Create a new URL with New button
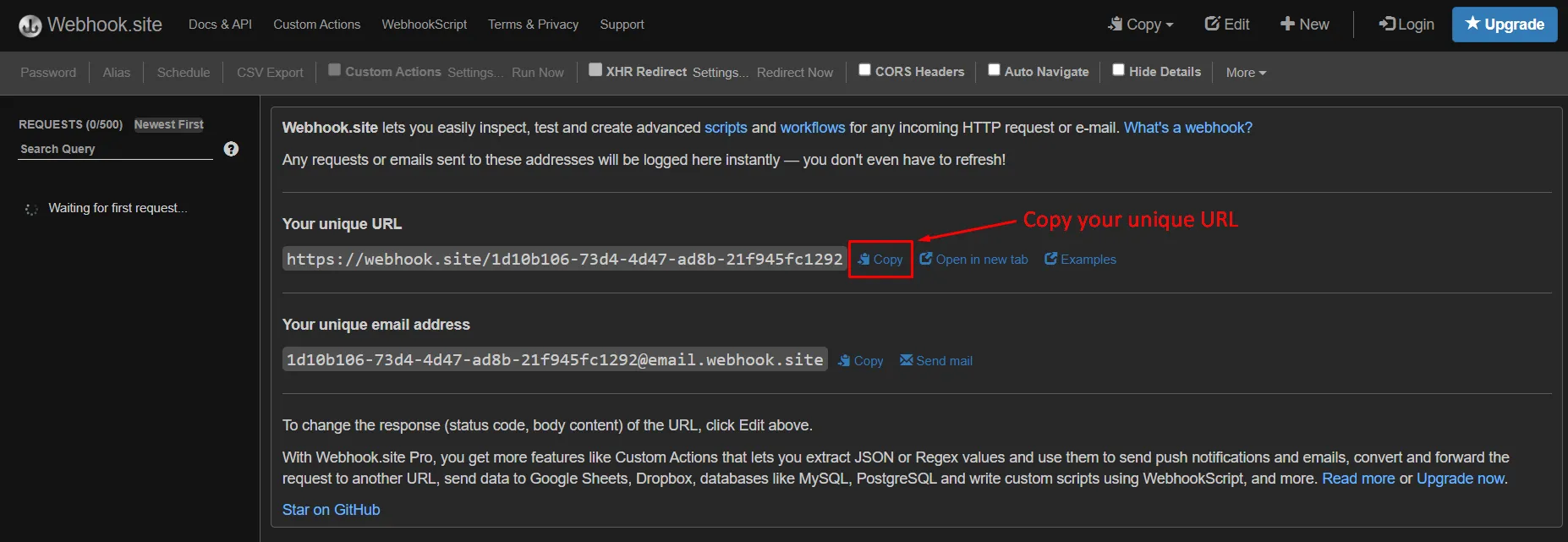The height and width of the screenshot is (542, 1568). tap(1305, 25)
